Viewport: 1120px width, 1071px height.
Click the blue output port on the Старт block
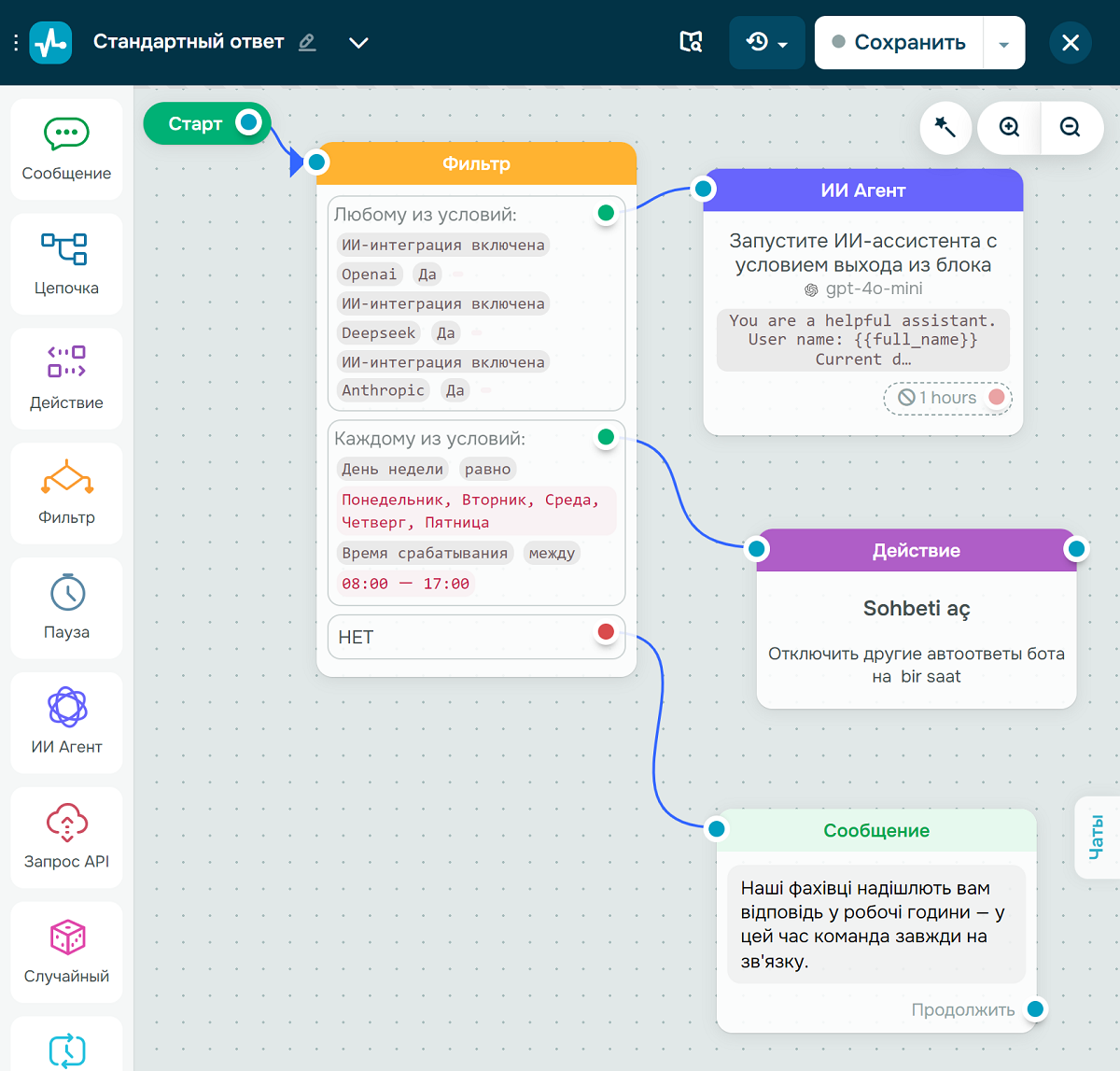click(x=247, y=122)
